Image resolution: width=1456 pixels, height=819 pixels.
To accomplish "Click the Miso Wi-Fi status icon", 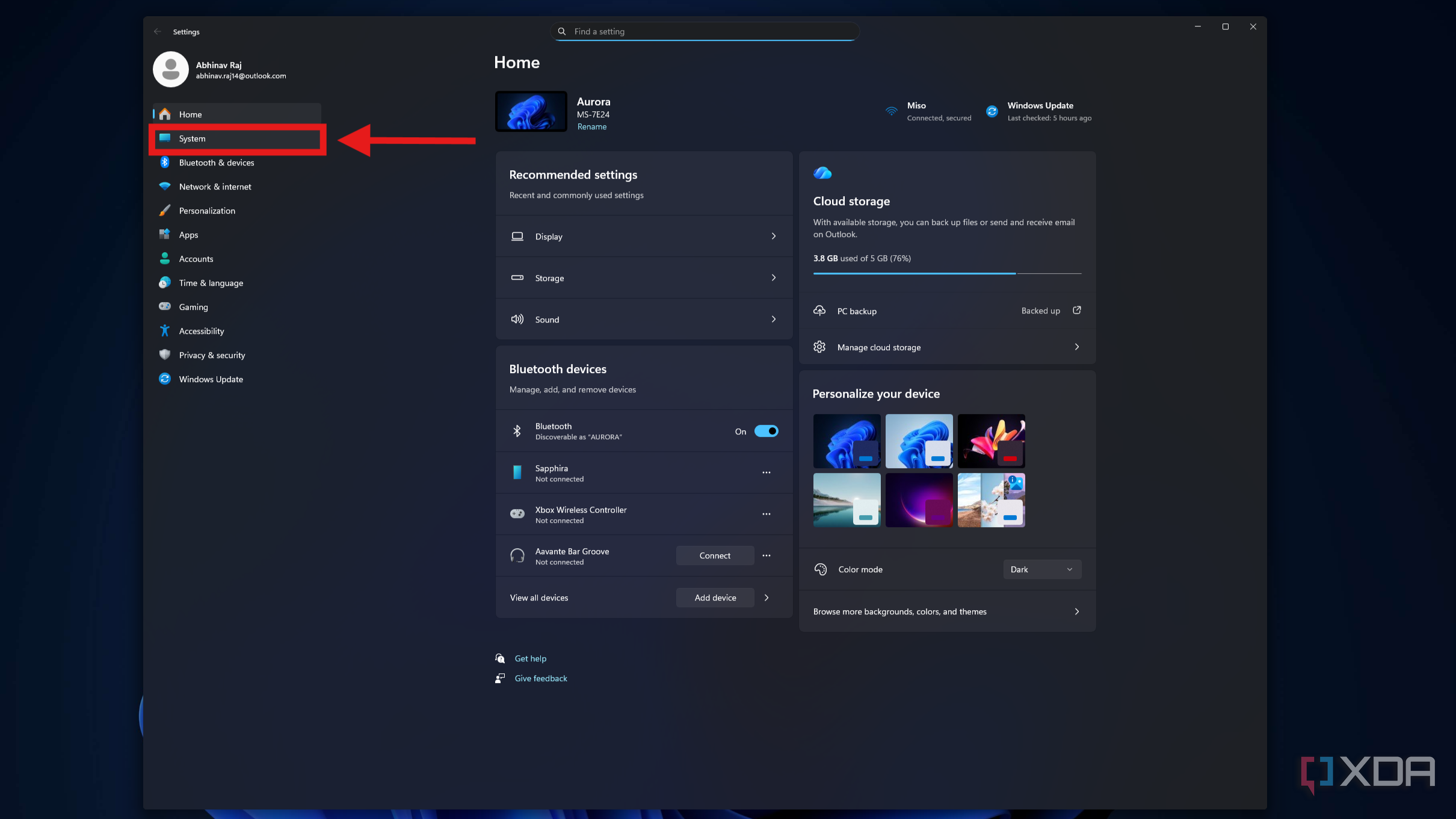I will 892,111.
